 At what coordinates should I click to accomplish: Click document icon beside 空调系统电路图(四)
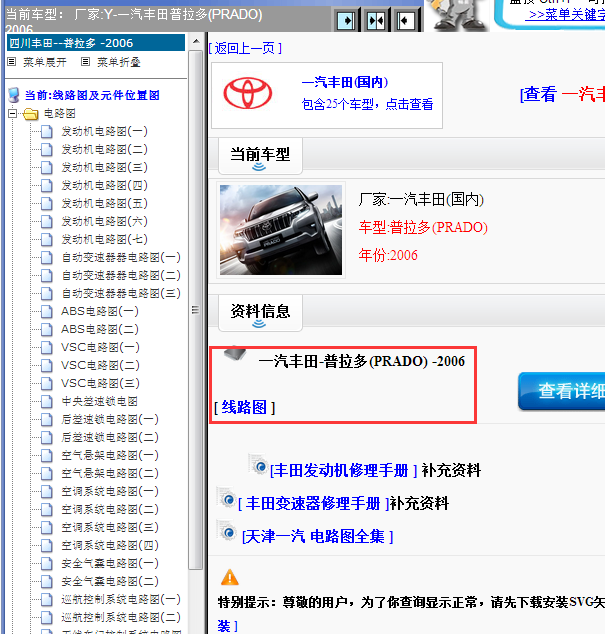pos(47,545)
